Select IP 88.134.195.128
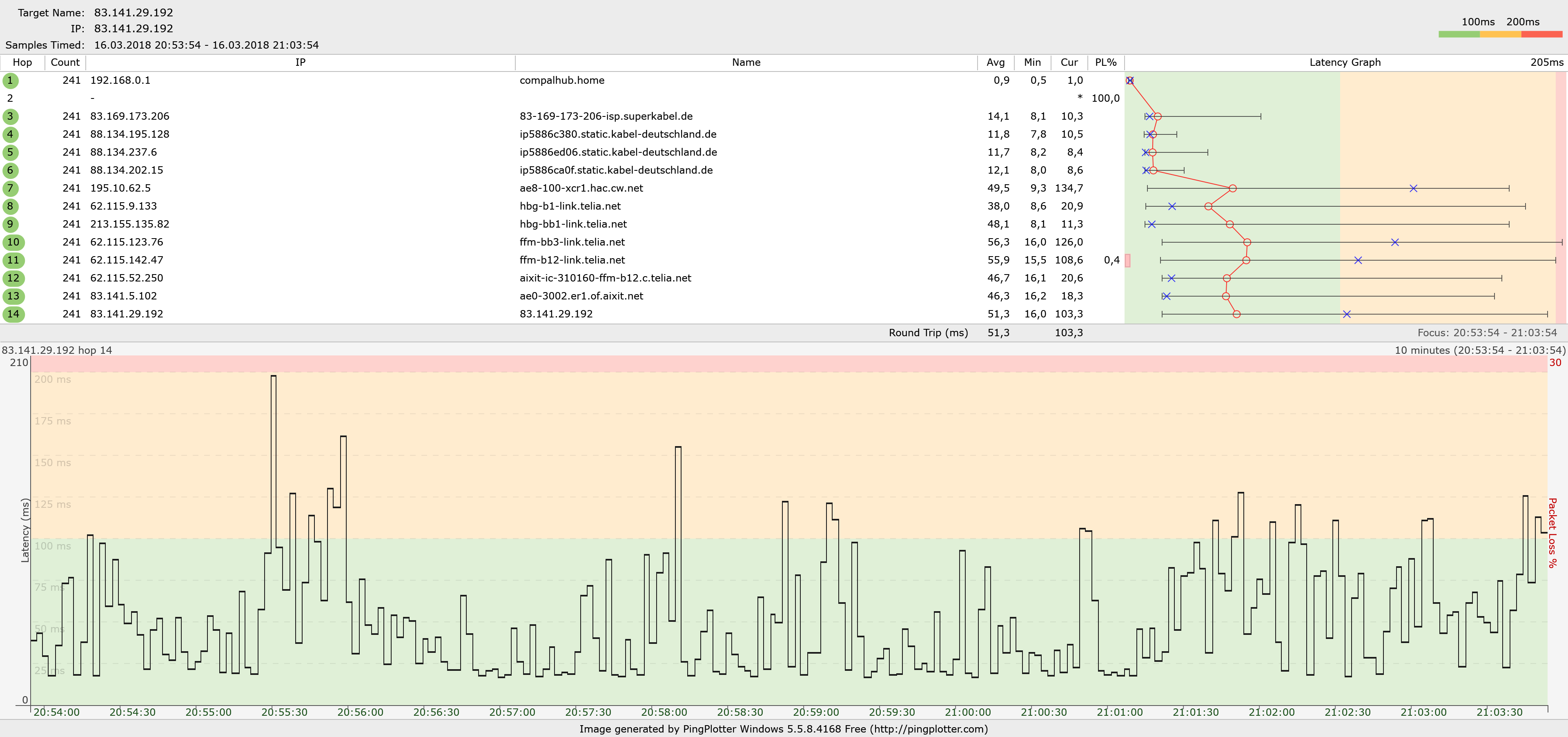The image size is (1568, 737). click(x=130, y=134)
